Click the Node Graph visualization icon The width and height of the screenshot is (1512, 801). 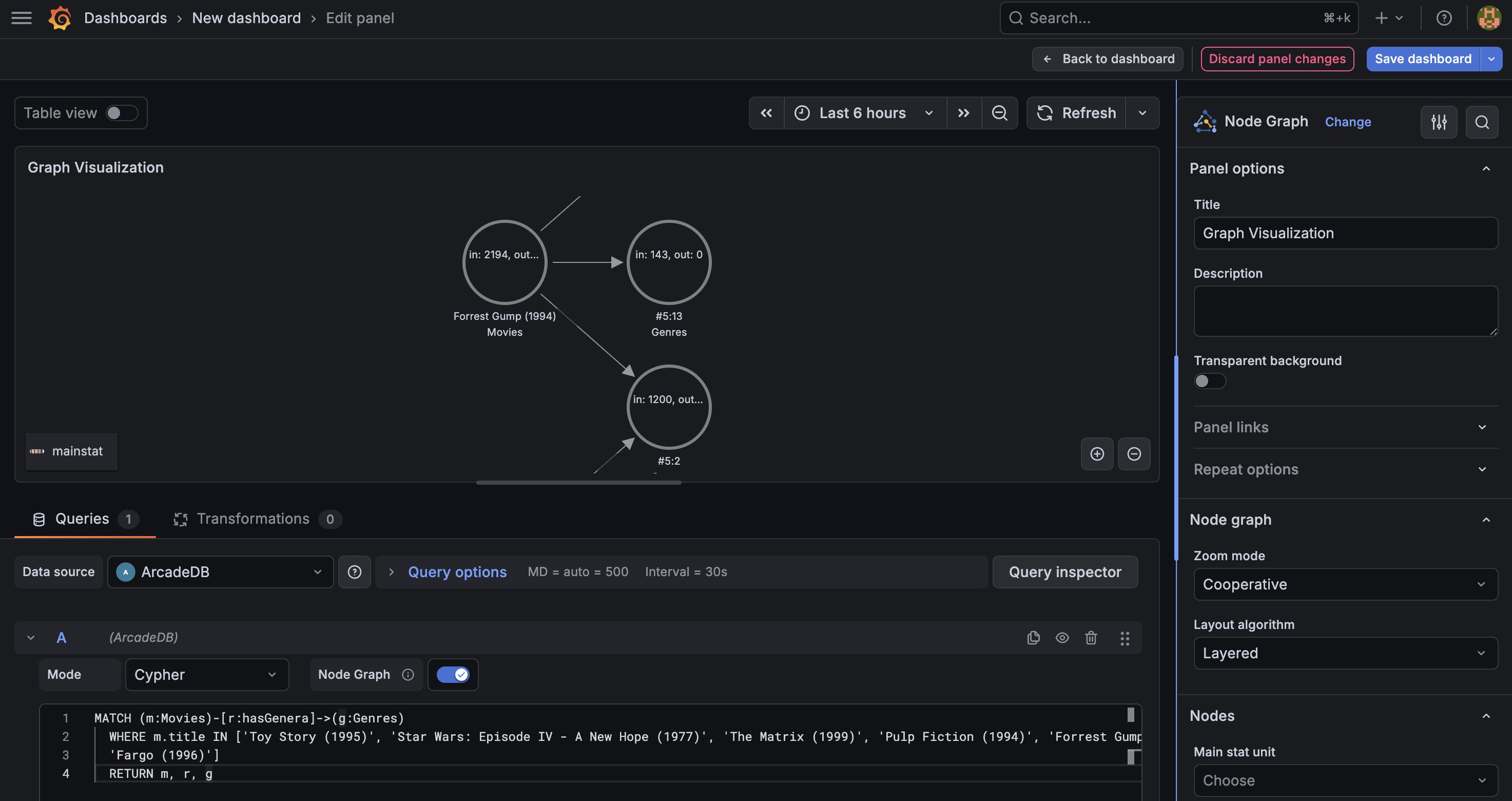click(x=1205, y=122)
